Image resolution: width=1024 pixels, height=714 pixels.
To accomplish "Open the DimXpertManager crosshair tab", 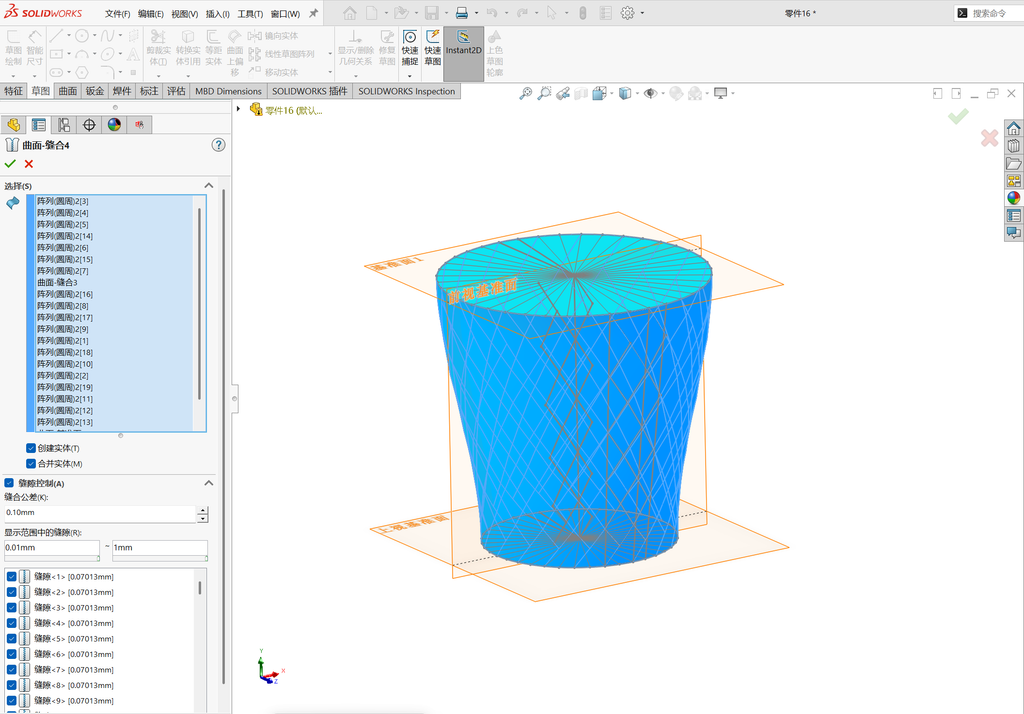I will (89, 125).
